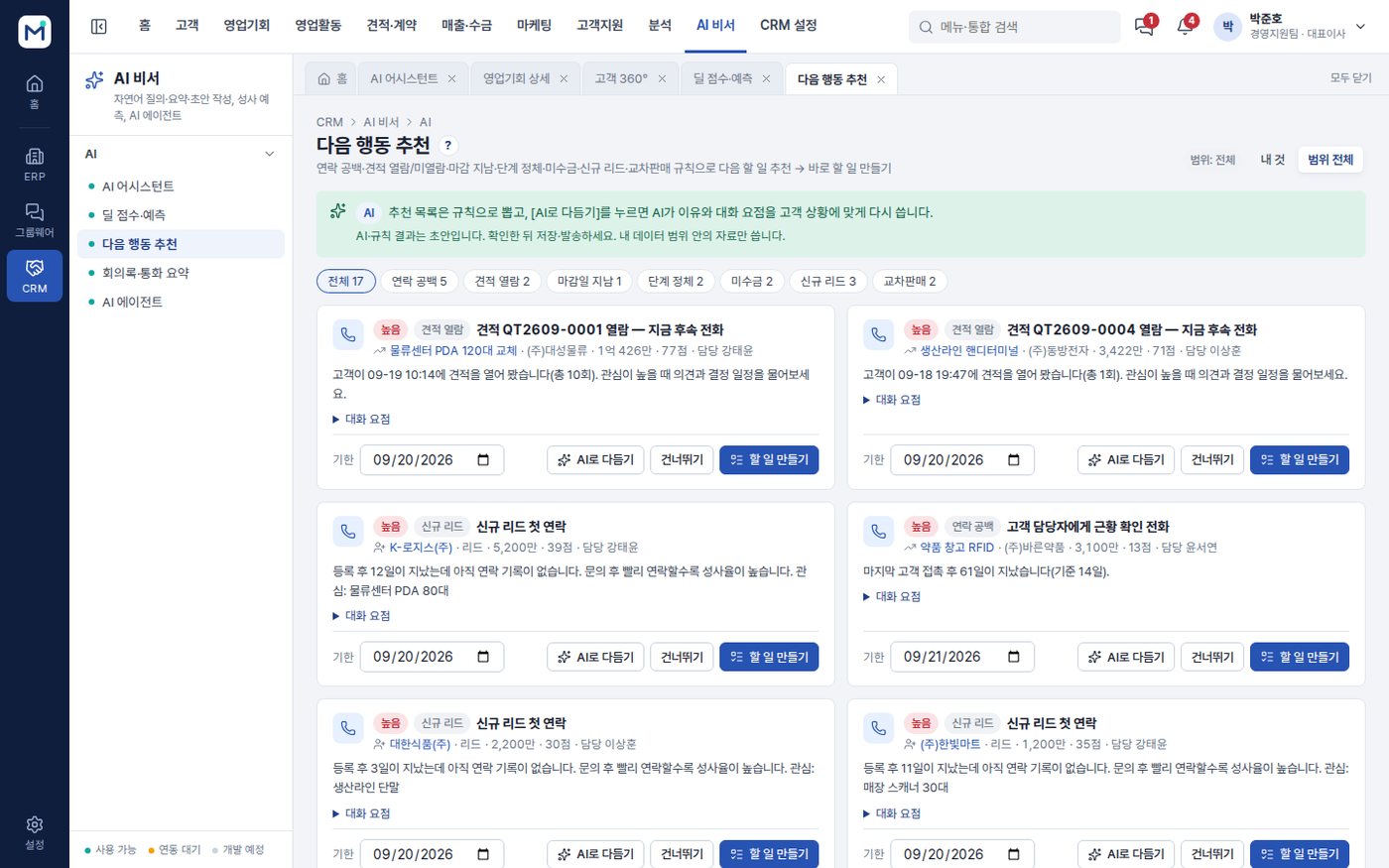The width and height of the screenshot is (1389, 868).
Task: Expand 대화 요점 on K-로지스 card
Action: tap(361, 616)
